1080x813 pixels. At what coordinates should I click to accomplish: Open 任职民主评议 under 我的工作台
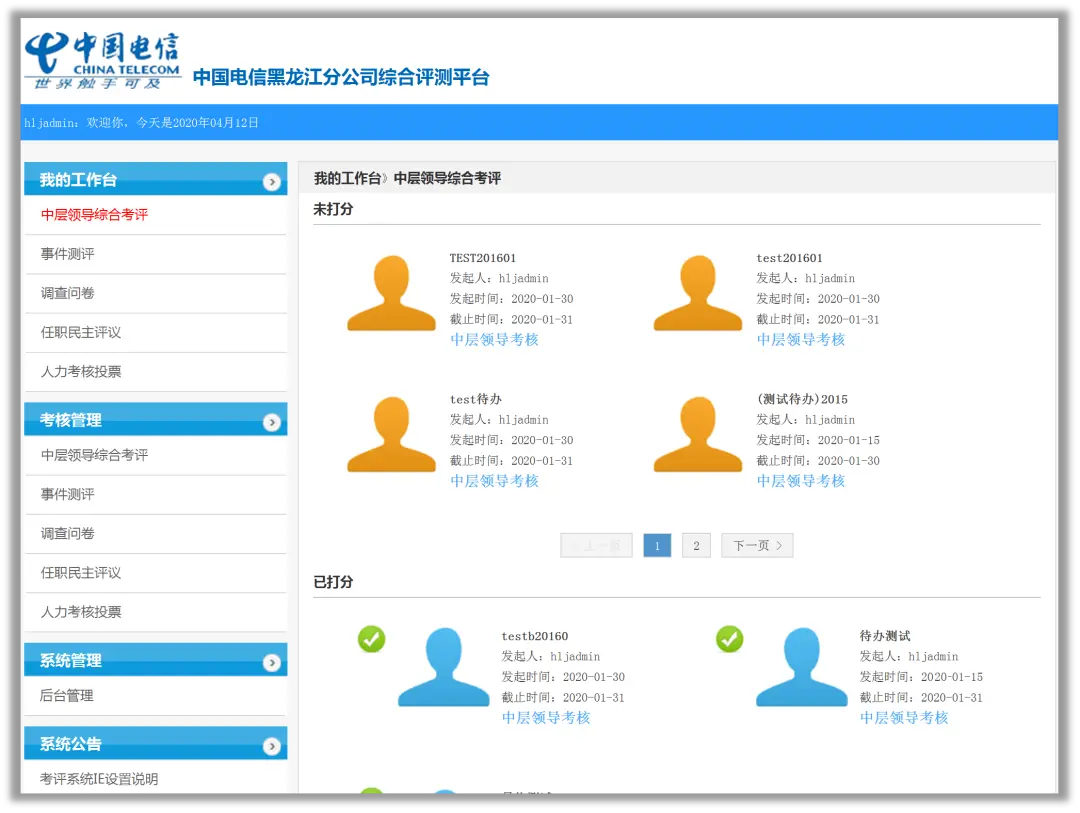pyautogui.click(x=81, y=333)
